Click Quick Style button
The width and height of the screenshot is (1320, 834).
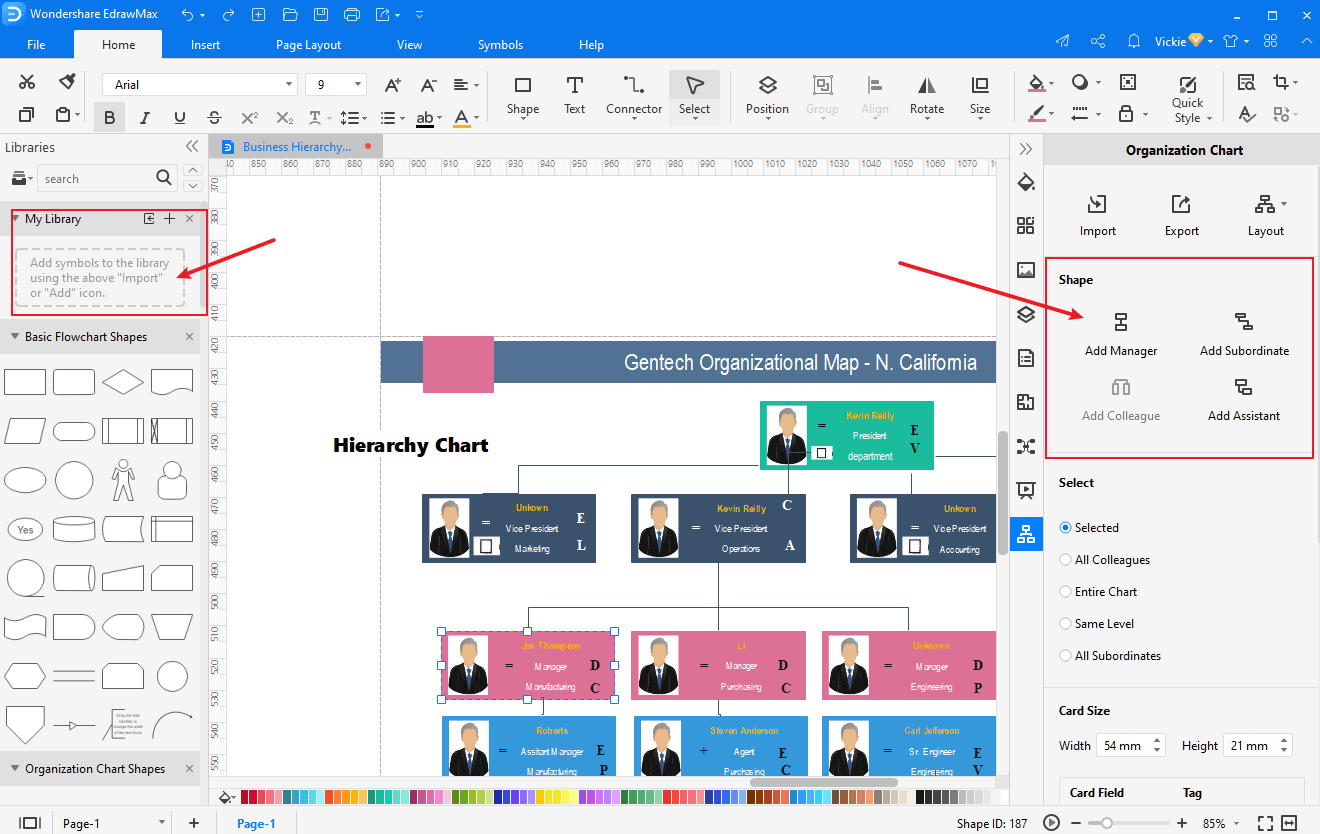[1188, 99]
